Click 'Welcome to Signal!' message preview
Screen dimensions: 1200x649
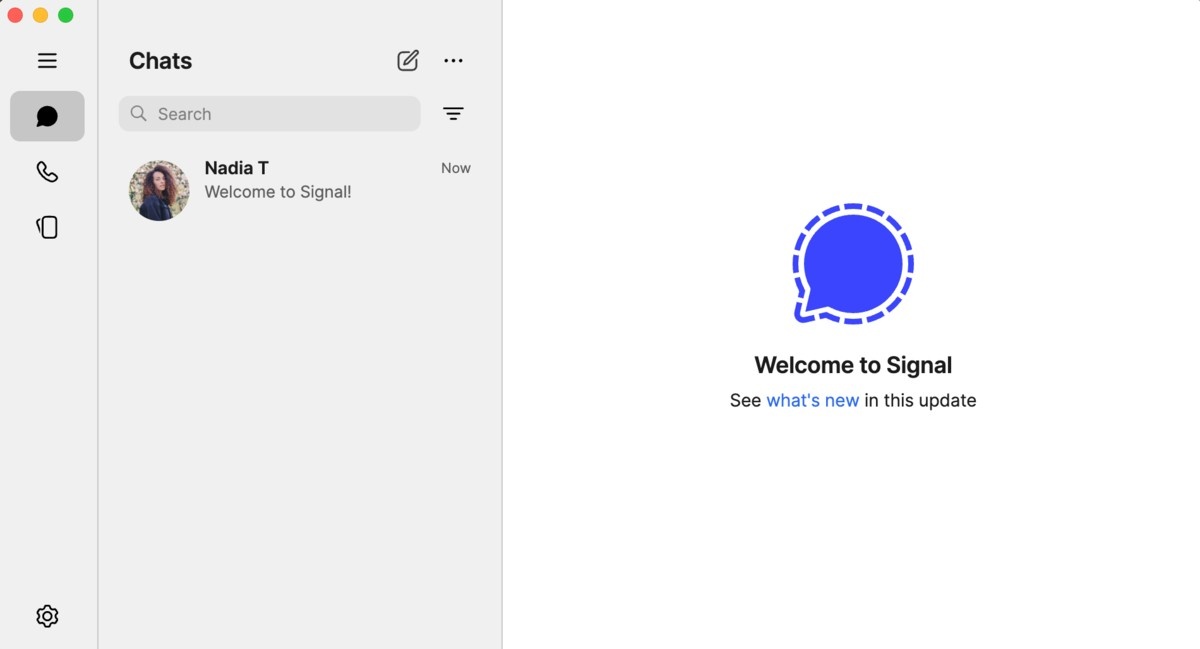click(x=278, y=192)
